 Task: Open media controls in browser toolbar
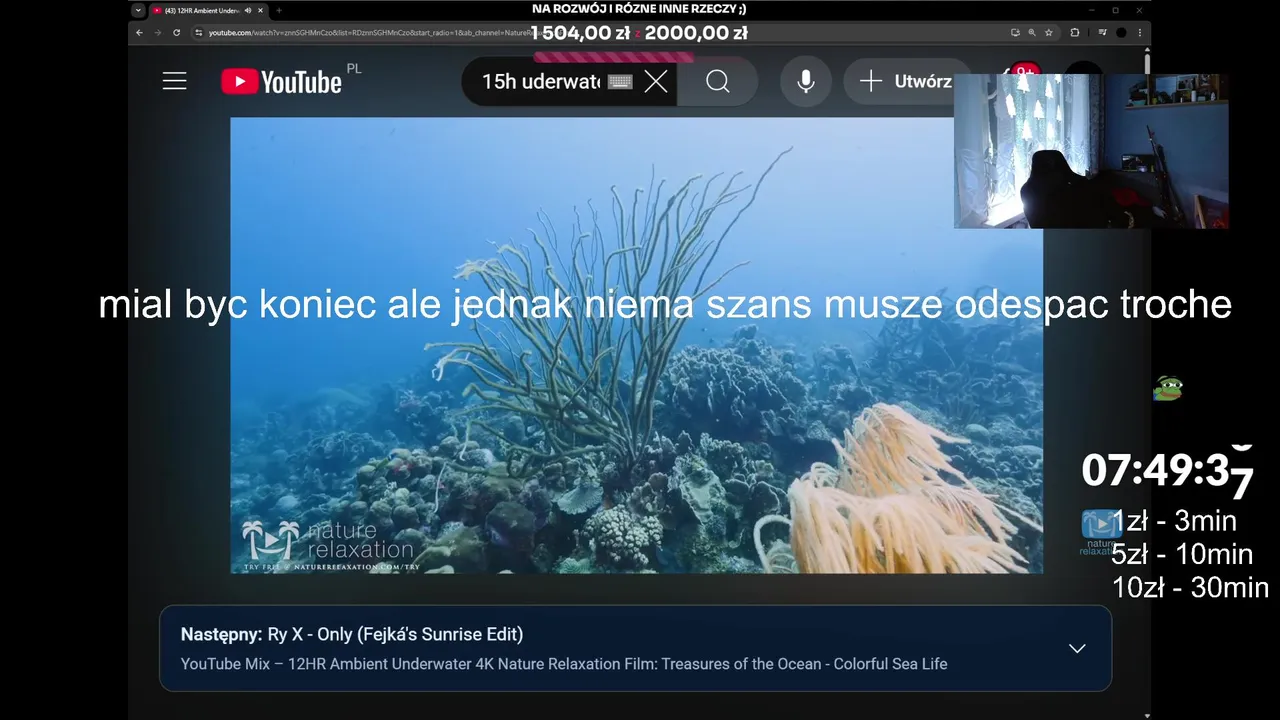click(1103, 32)
